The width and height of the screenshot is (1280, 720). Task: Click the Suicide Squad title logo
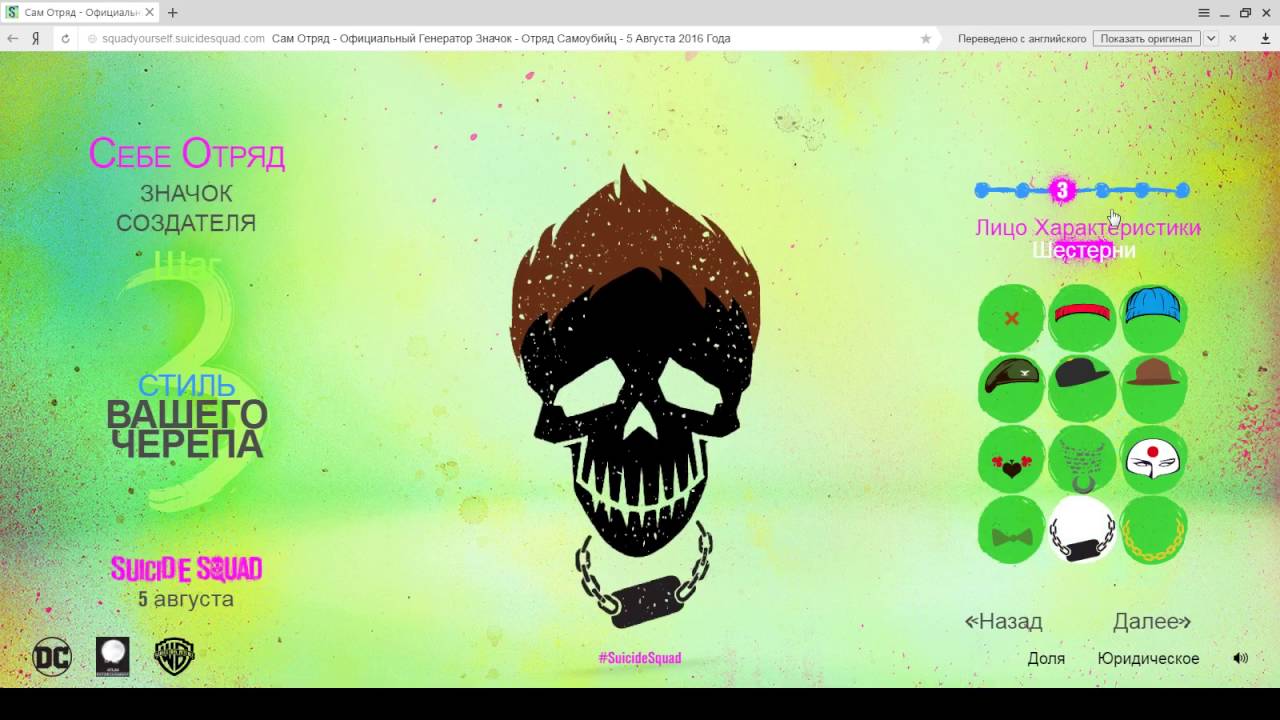coord(186,569)
